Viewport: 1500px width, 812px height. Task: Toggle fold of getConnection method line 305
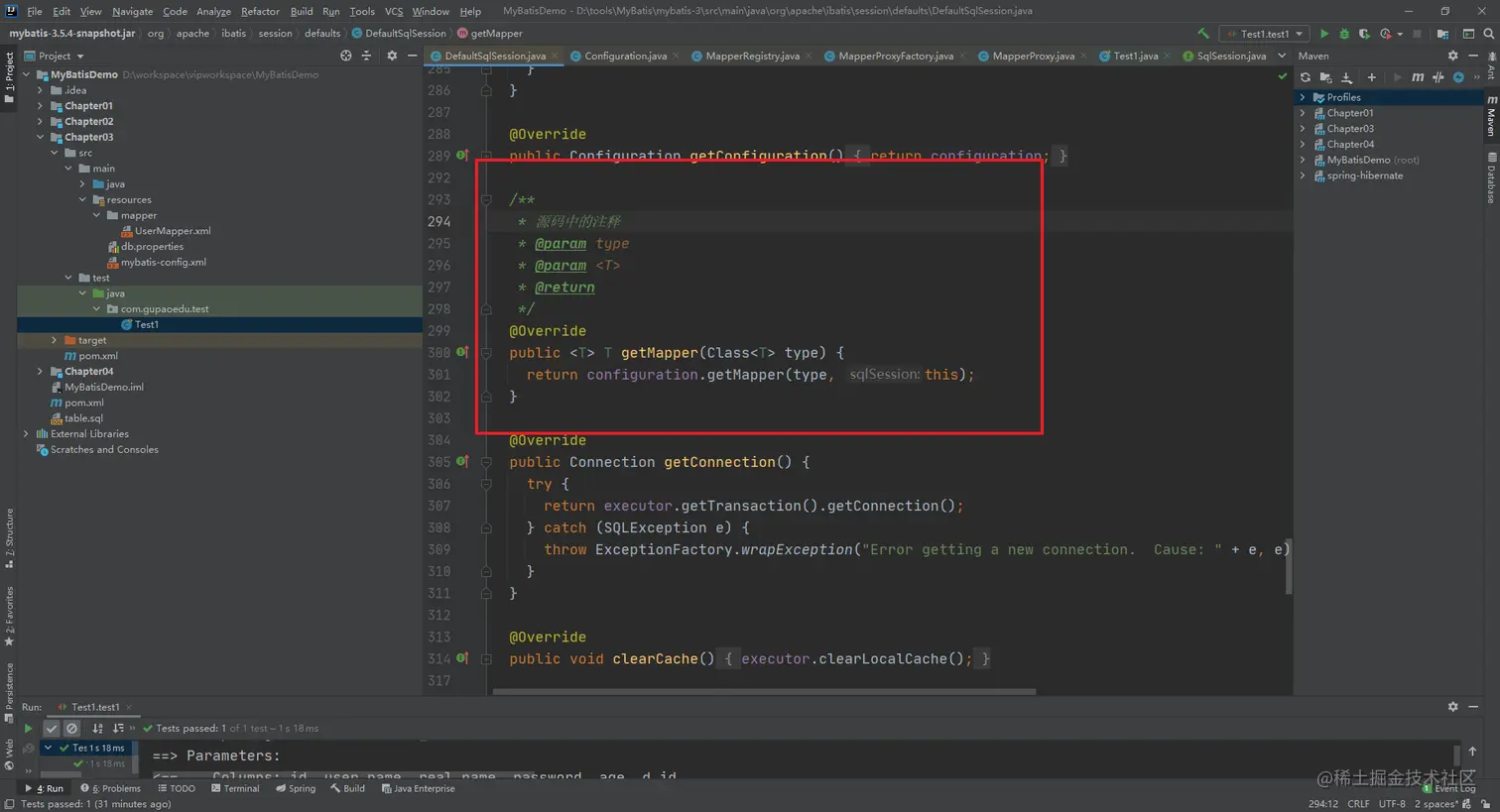pyautogui.click(x=486, y=462)
